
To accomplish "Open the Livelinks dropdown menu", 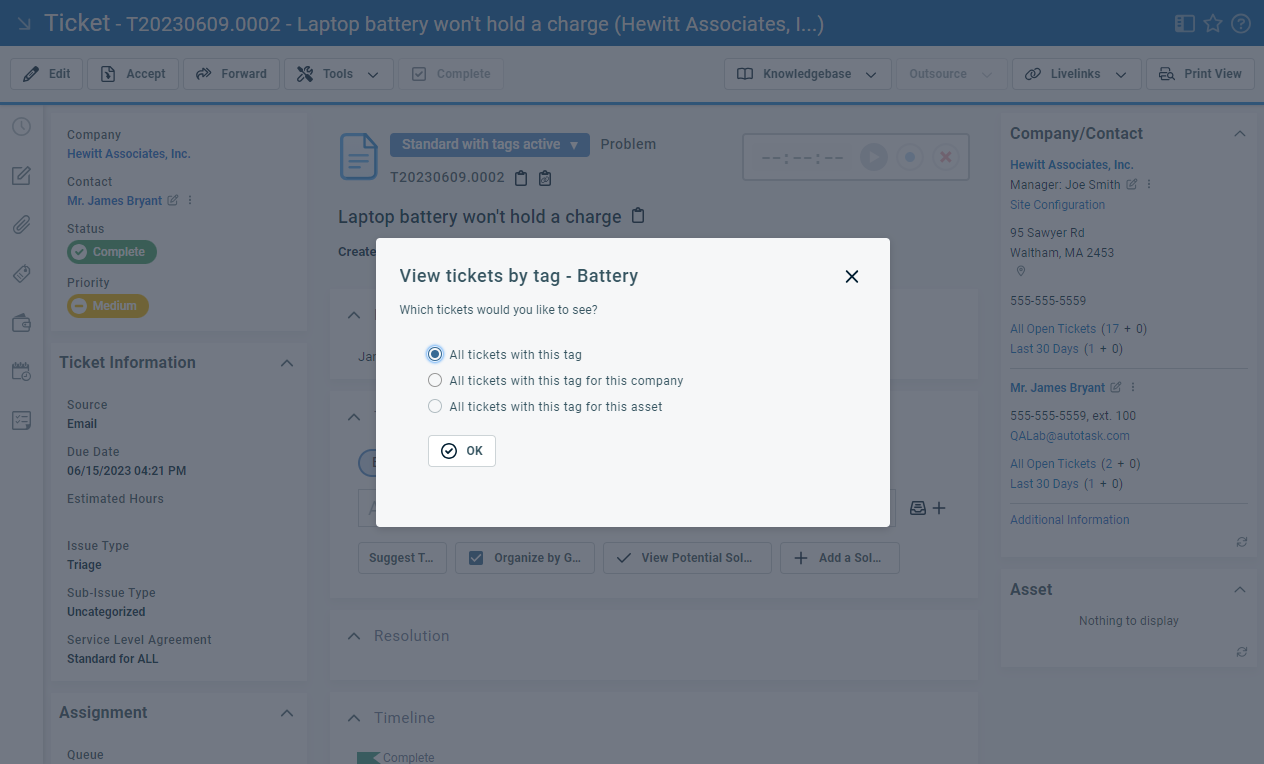I will pyautogui.click(x=1075, y=74).
